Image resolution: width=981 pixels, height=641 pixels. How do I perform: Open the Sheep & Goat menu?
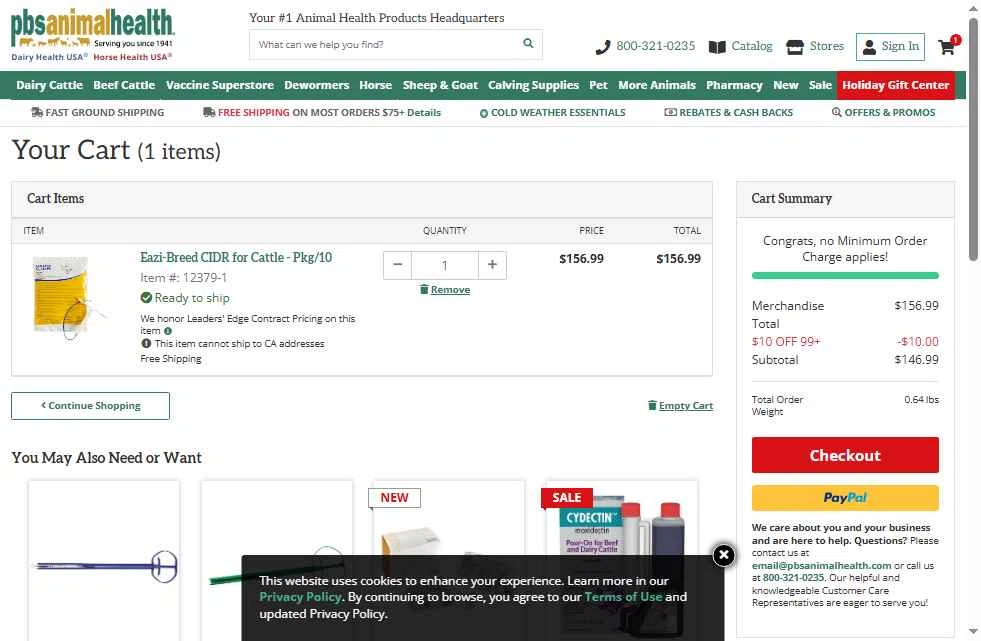(440, 85)
